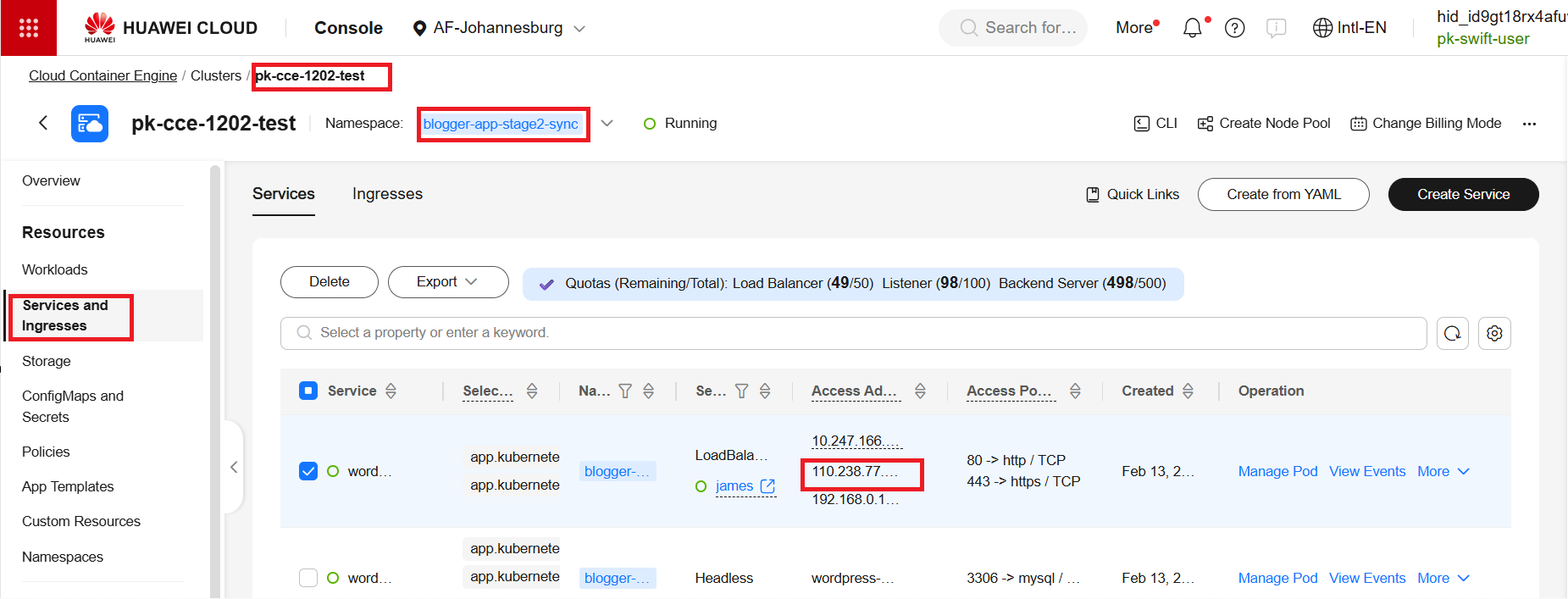Open ConfigMaps and Secrets in sidebar
Image resolution: width=1568 pixels, height=599 pixels.
[73, 407]
